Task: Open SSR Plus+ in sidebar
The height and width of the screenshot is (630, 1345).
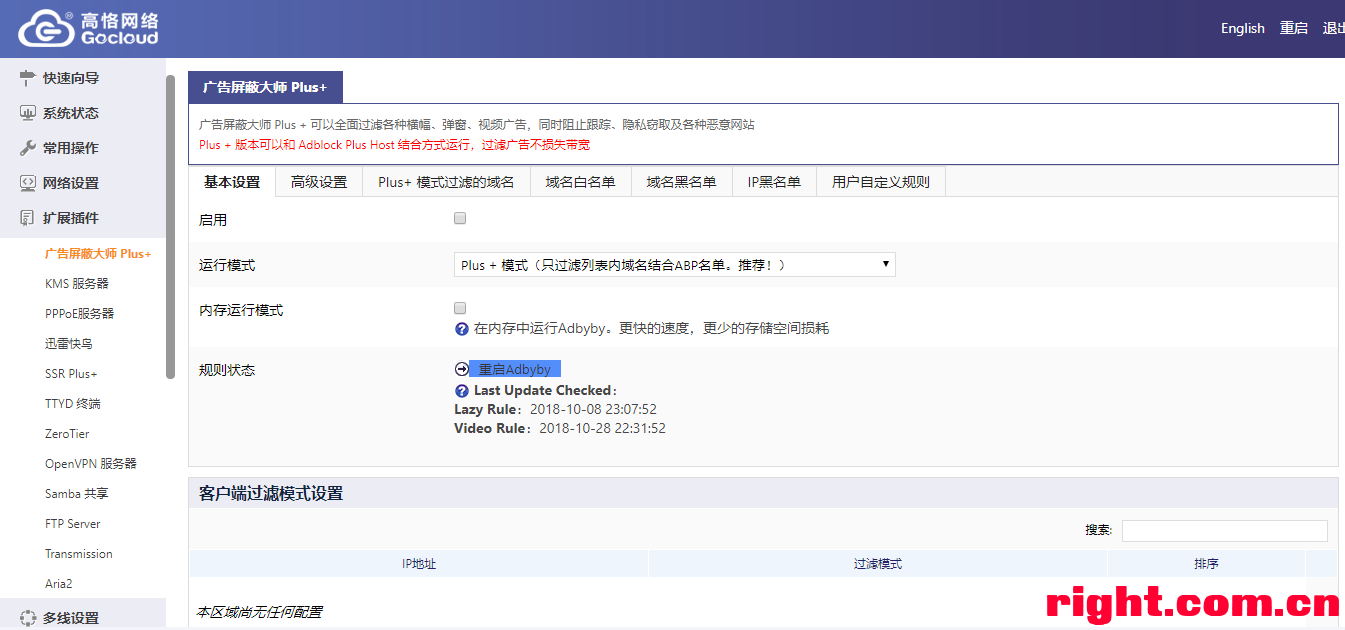Action: (71, 374)
